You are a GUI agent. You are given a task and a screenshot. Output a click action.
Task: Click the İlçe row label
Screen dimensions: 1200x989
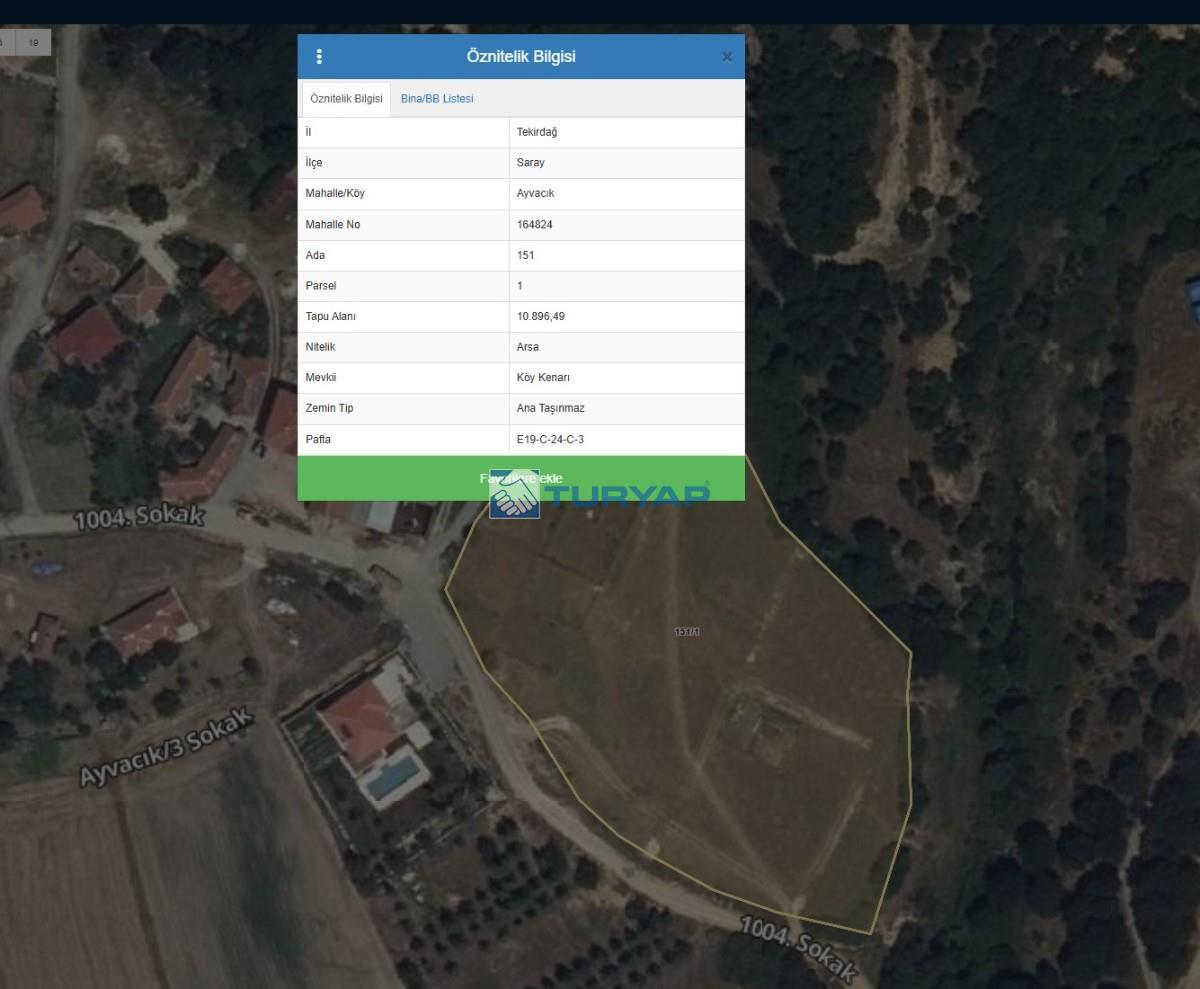314,163
